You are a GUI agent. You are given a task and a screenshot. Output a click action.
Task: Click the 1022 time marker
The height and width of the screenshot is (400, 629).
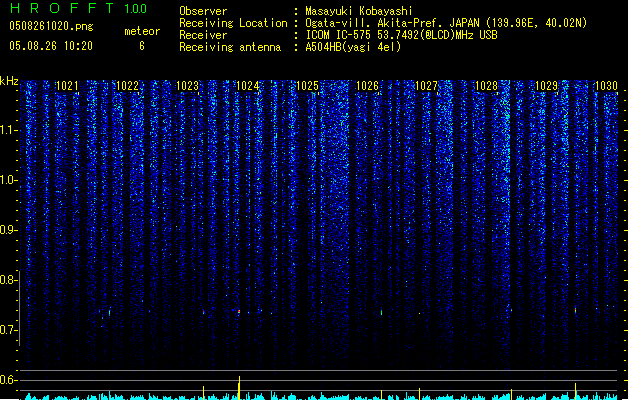point(127,86)
